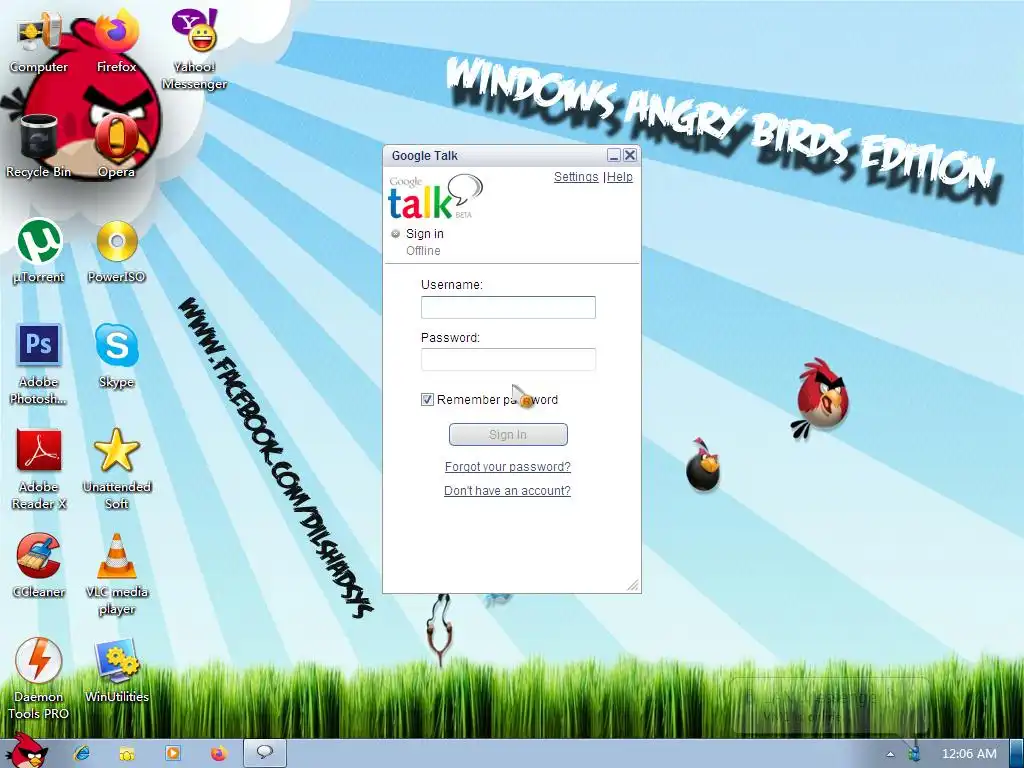
Task: Click the Offline status text
Action: (x=423, y=251)
